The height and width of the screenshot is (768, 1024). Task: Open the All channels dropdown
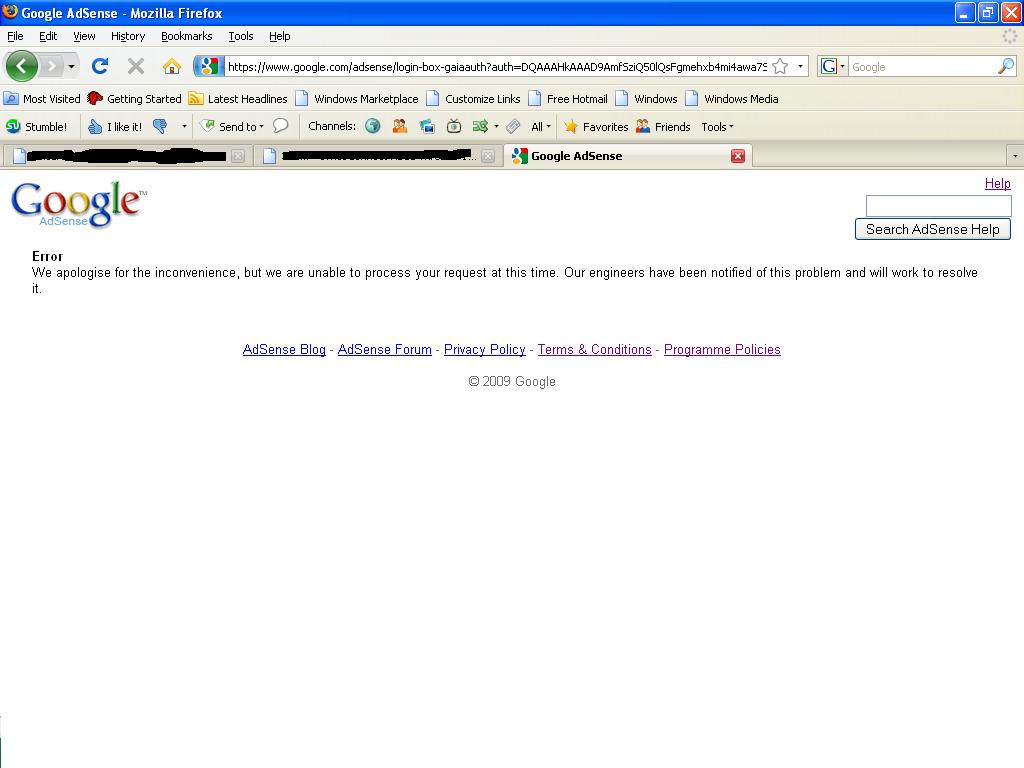click(541, 127)
